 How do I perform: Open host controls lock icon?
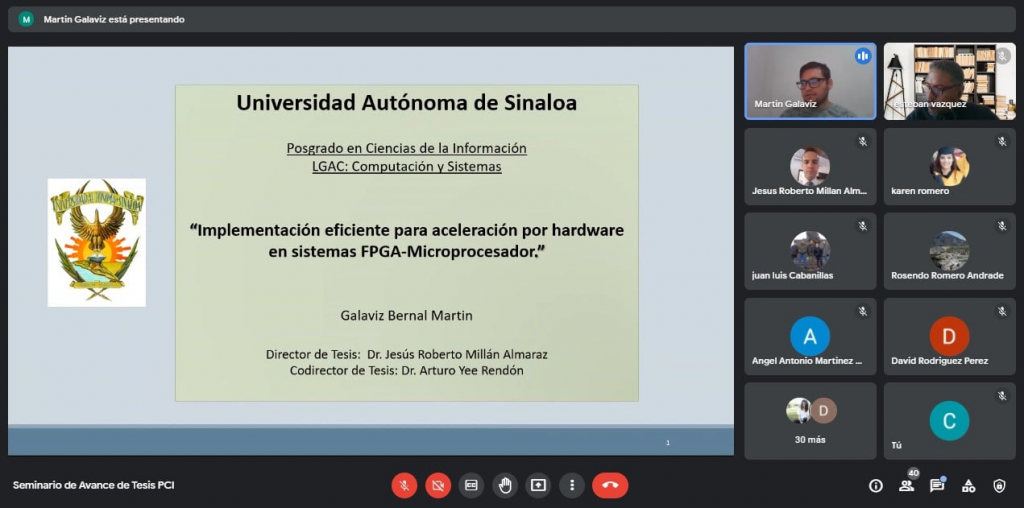999,485
